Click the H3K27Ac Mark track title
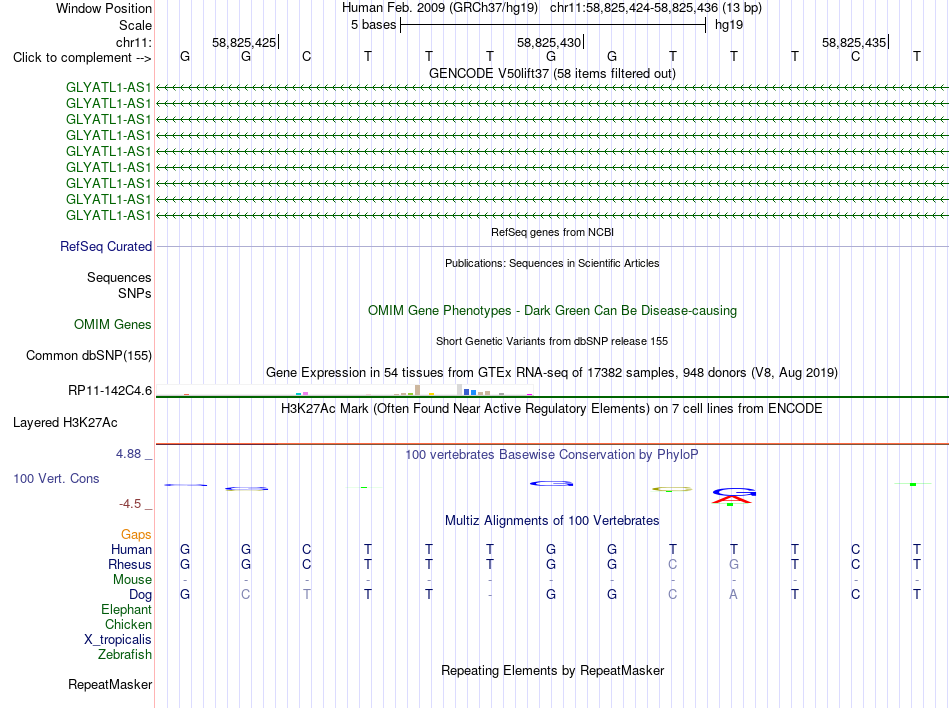The width and height of the screenshot is (950, 708). point(552,408)
